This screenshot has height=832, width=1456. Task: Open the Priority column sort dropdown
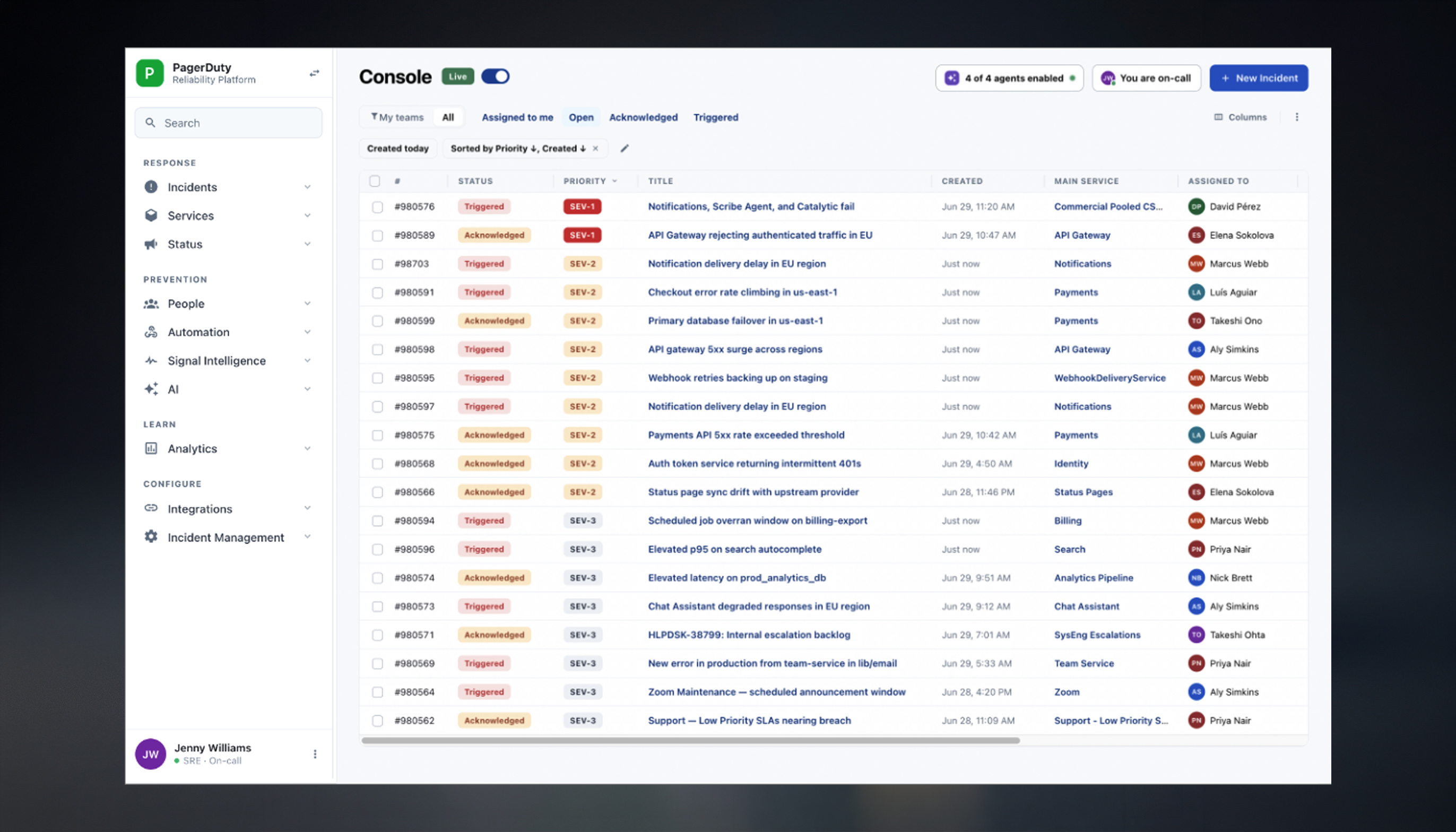tap(615, 181)
